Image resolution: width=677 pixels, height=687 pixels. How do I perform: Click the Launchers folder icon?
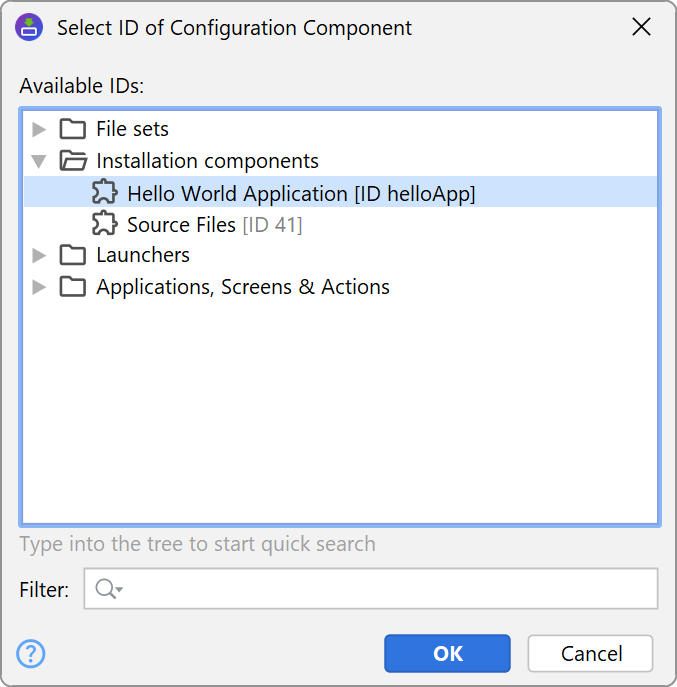click(x=72, y=255)
